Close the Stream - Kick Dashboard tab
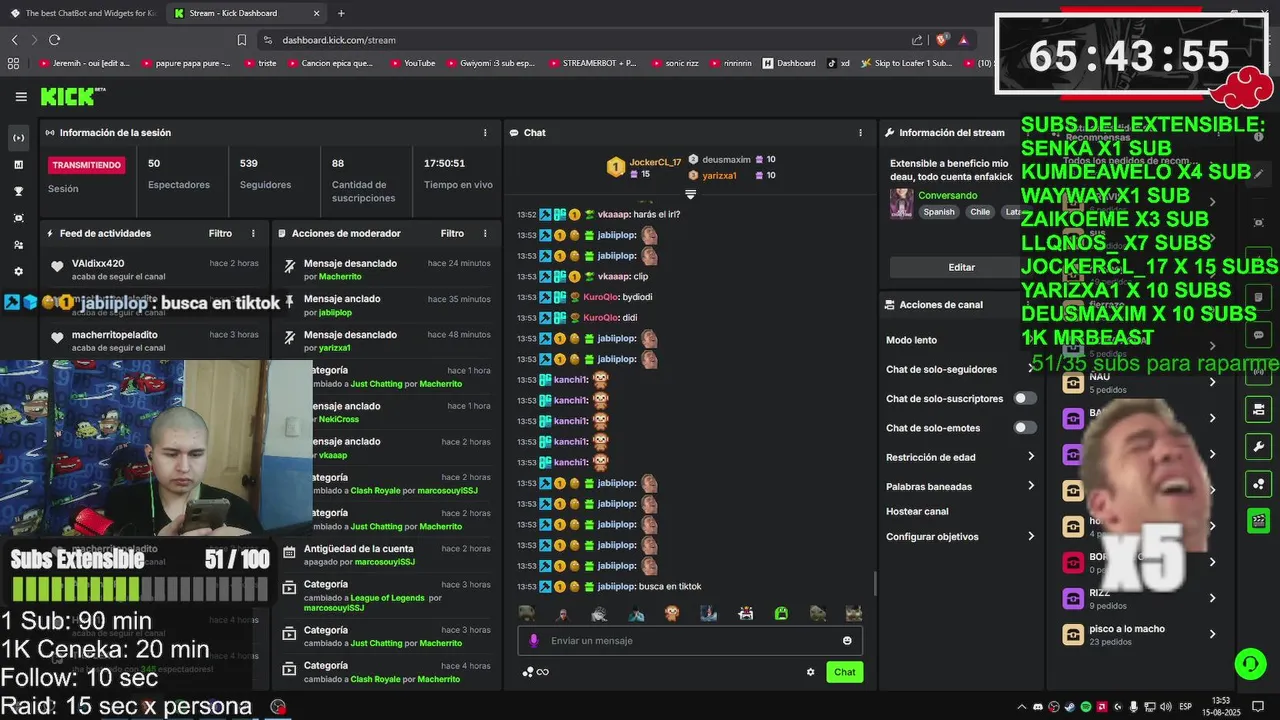This screenshot has height=720, width=1280. 317,13
